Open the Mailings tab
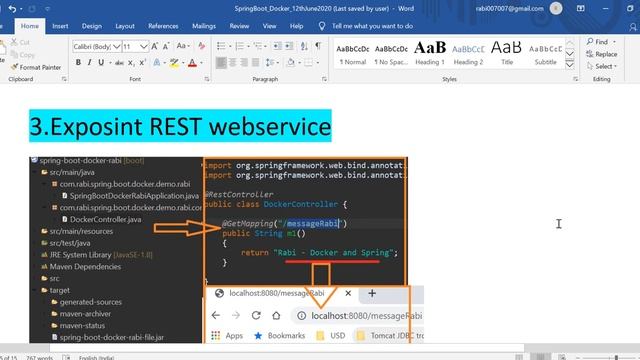This screenshot has width=640, height=360. [x=204, y=26]
